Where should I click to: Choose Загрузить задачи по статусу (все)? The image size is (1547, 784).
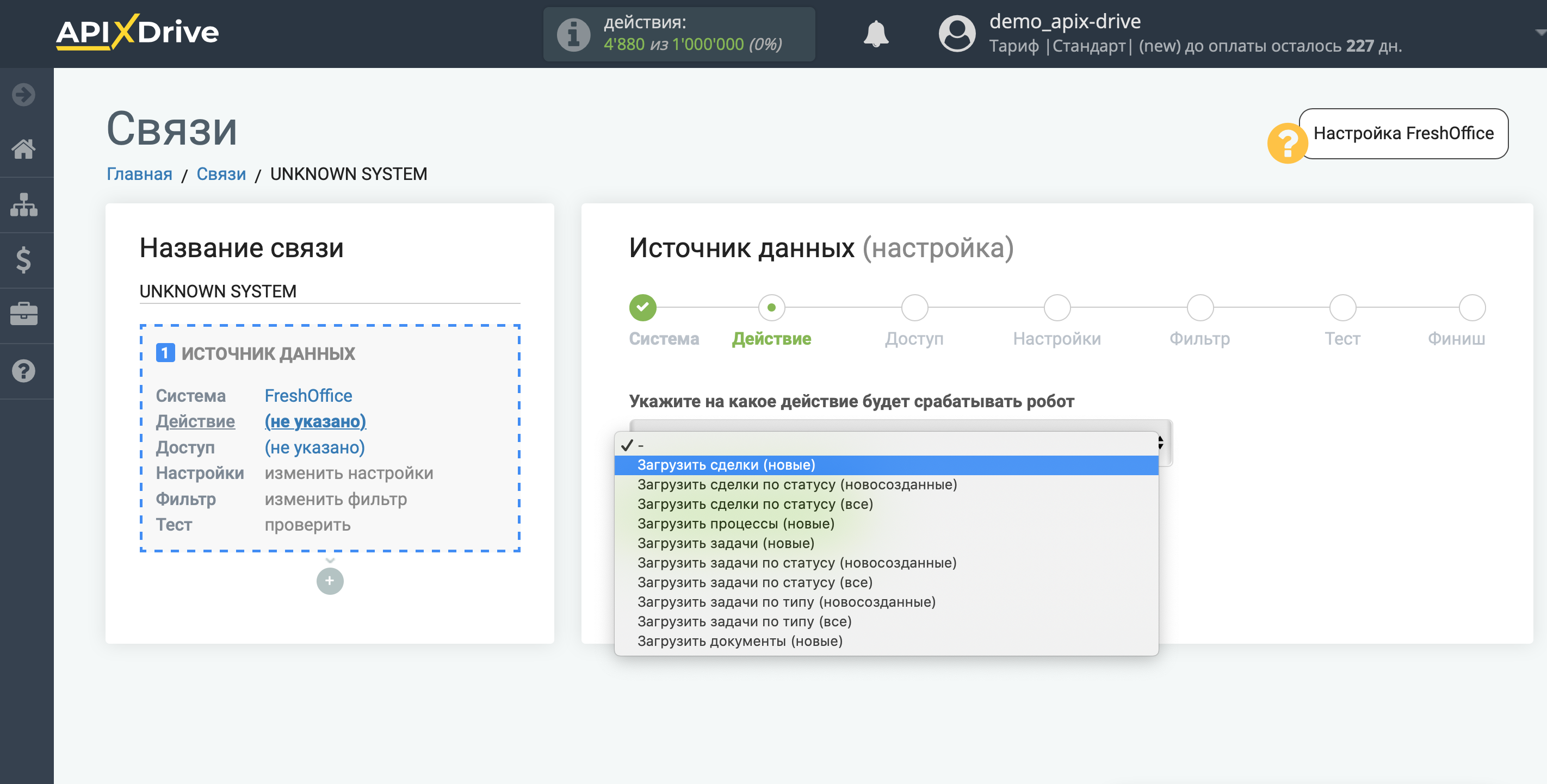886,582
